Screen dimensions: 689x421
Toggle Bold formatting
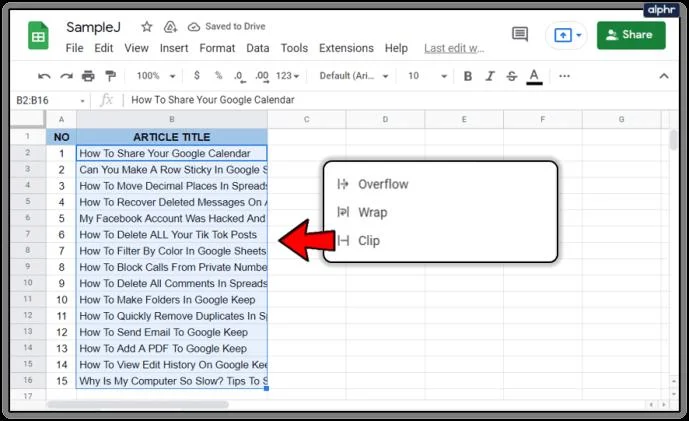coord(468,76)
